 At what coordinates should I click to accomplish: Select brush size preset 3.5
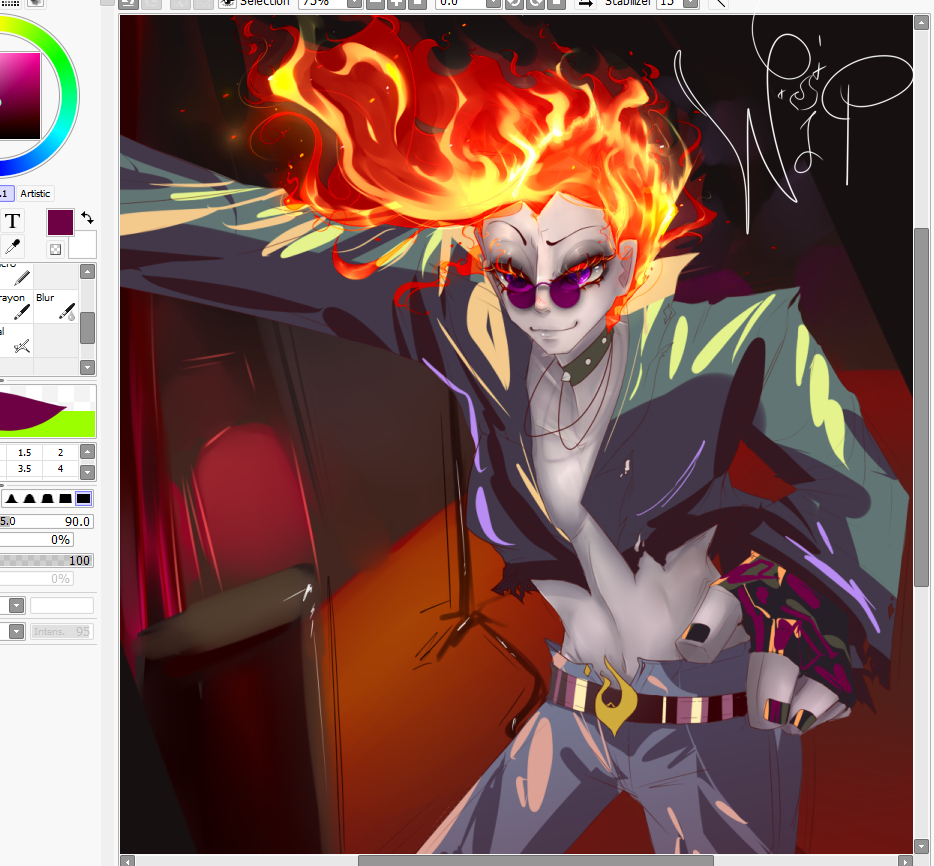pyautogui.click(x=25, y=469)
